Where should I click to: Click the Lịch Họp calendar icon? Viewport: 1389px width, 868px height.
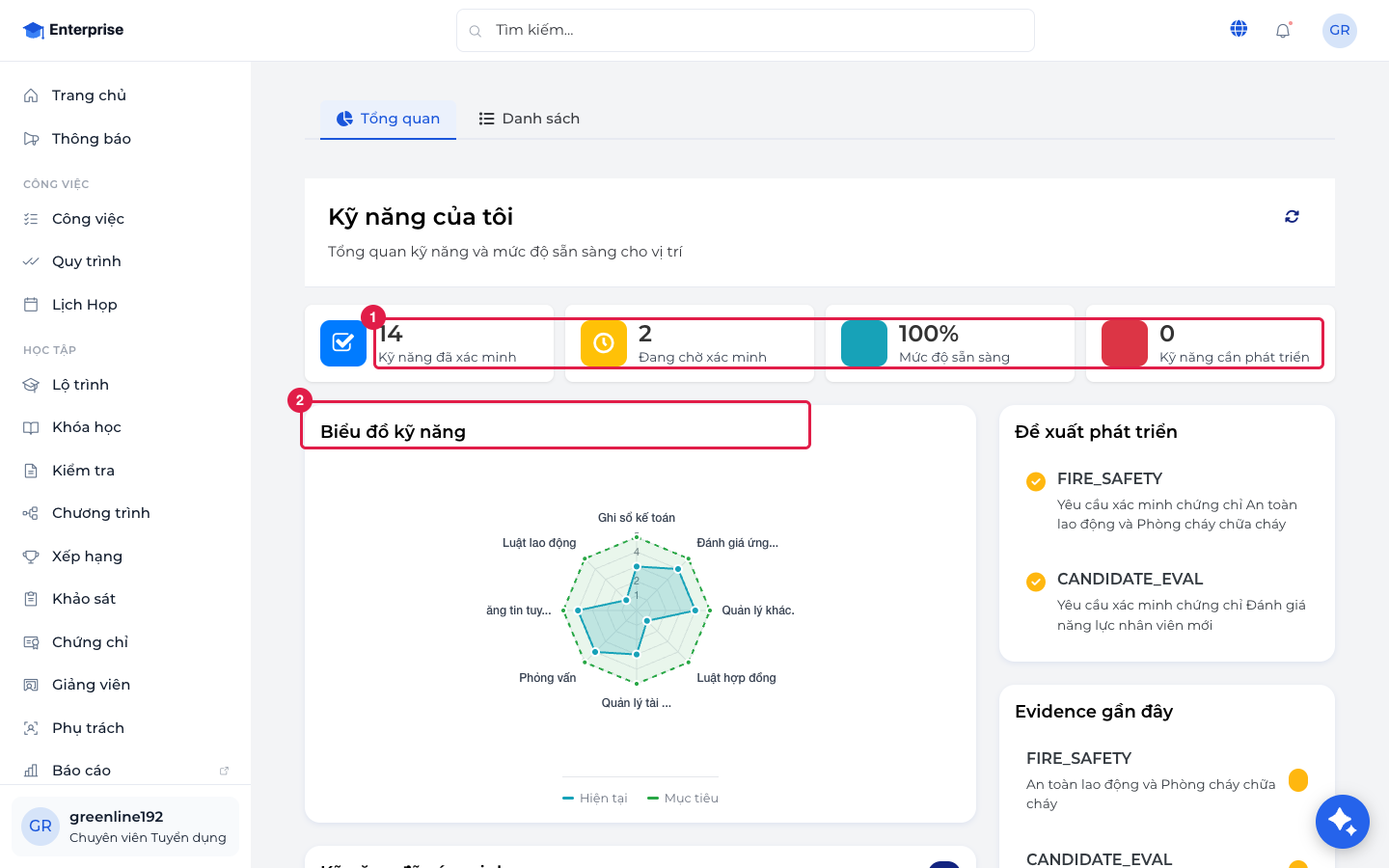point(31,305)
